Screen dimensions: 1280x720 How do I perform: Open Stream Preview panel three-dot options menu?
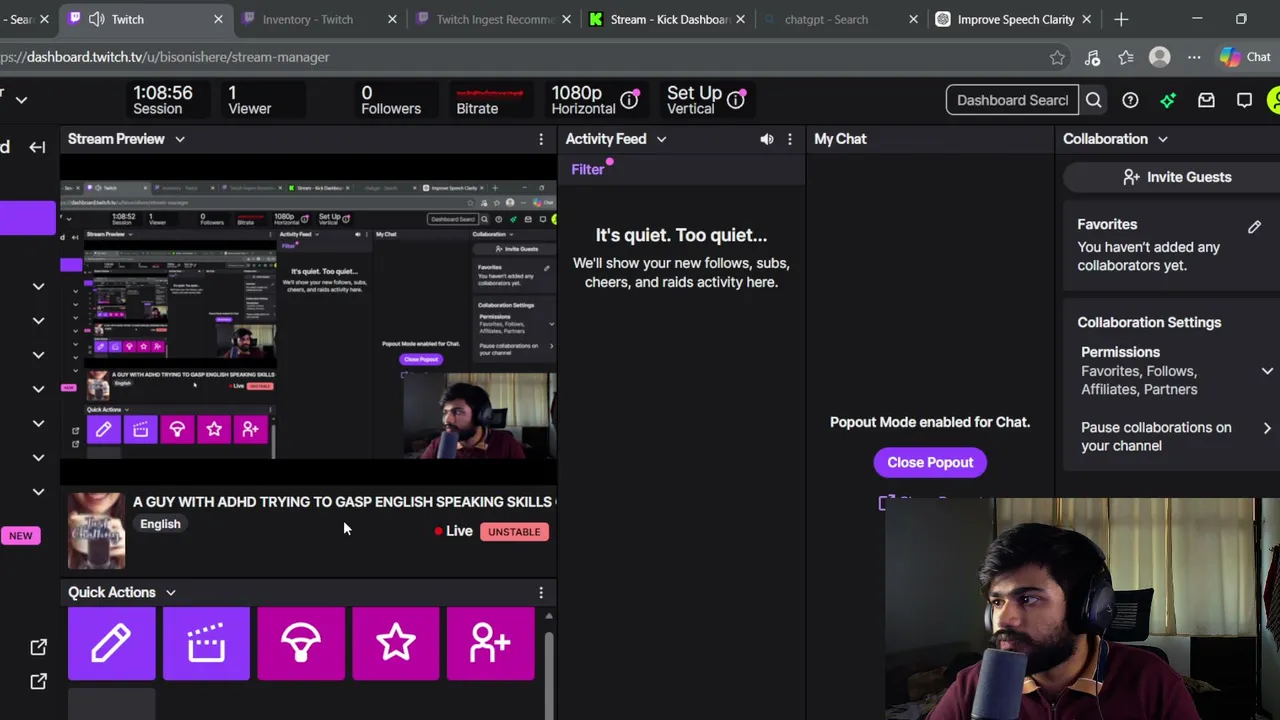541,139
